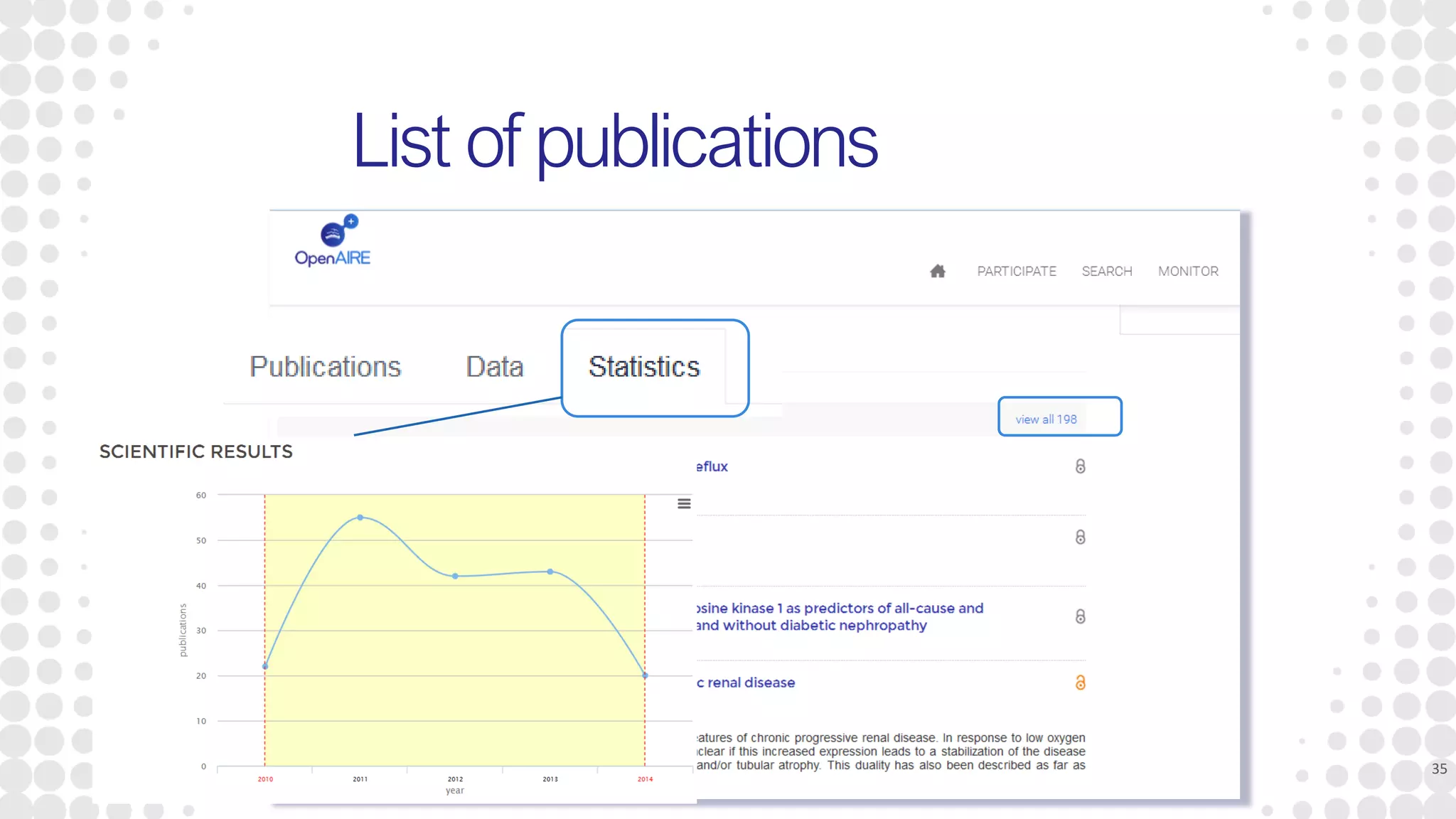Select the Statistics tab
Viewport: 1456px width, 819px height.
pyautogui.click(x=644, y=367)
